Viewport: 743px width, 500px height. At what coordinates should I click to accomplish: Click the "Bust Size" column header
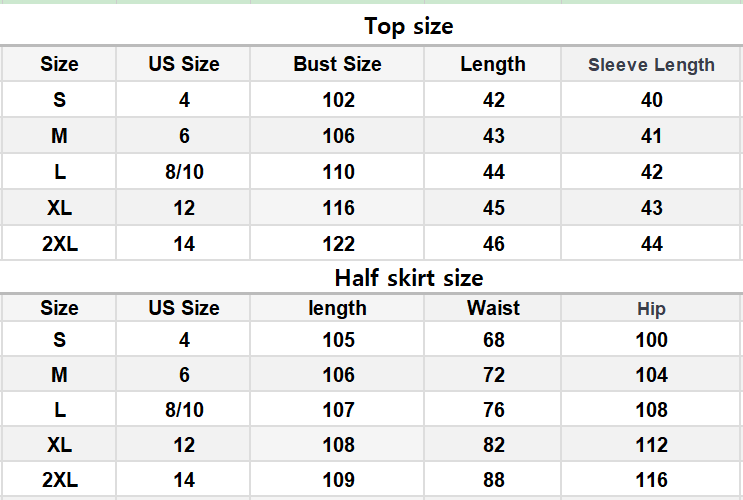(337, 64)
